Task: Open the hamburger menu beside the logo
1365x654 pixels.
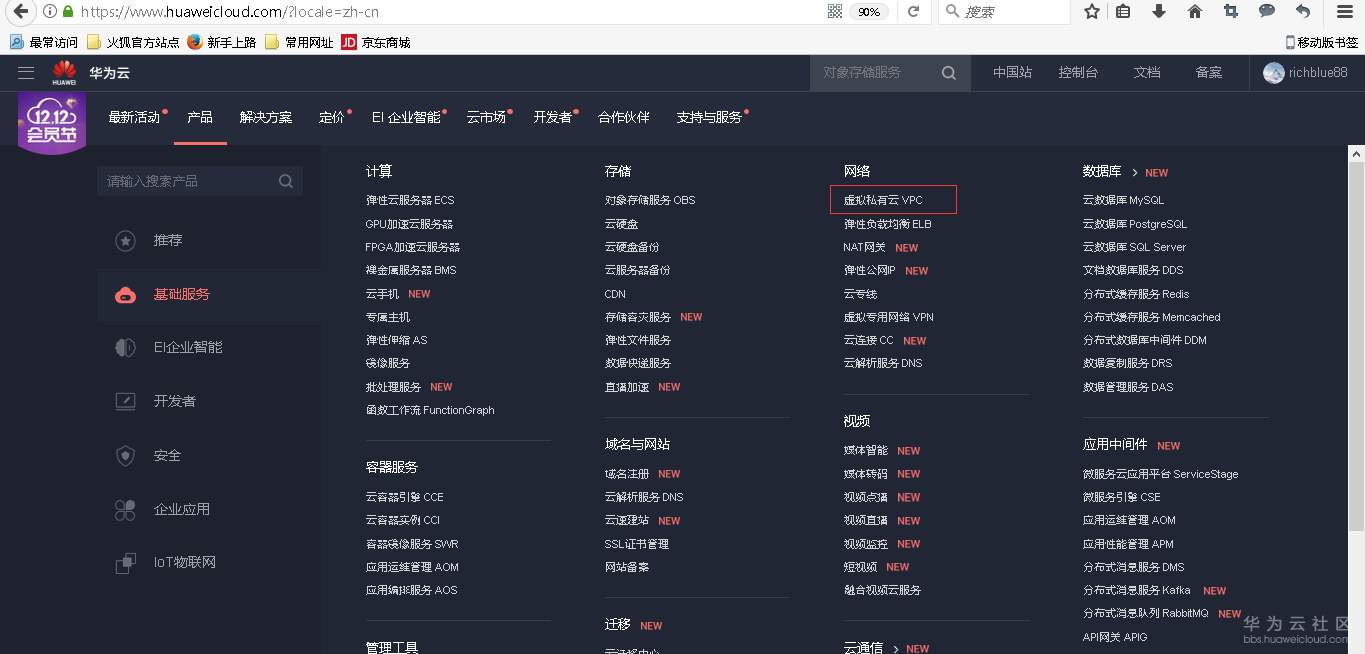Action: click(26, 72)
